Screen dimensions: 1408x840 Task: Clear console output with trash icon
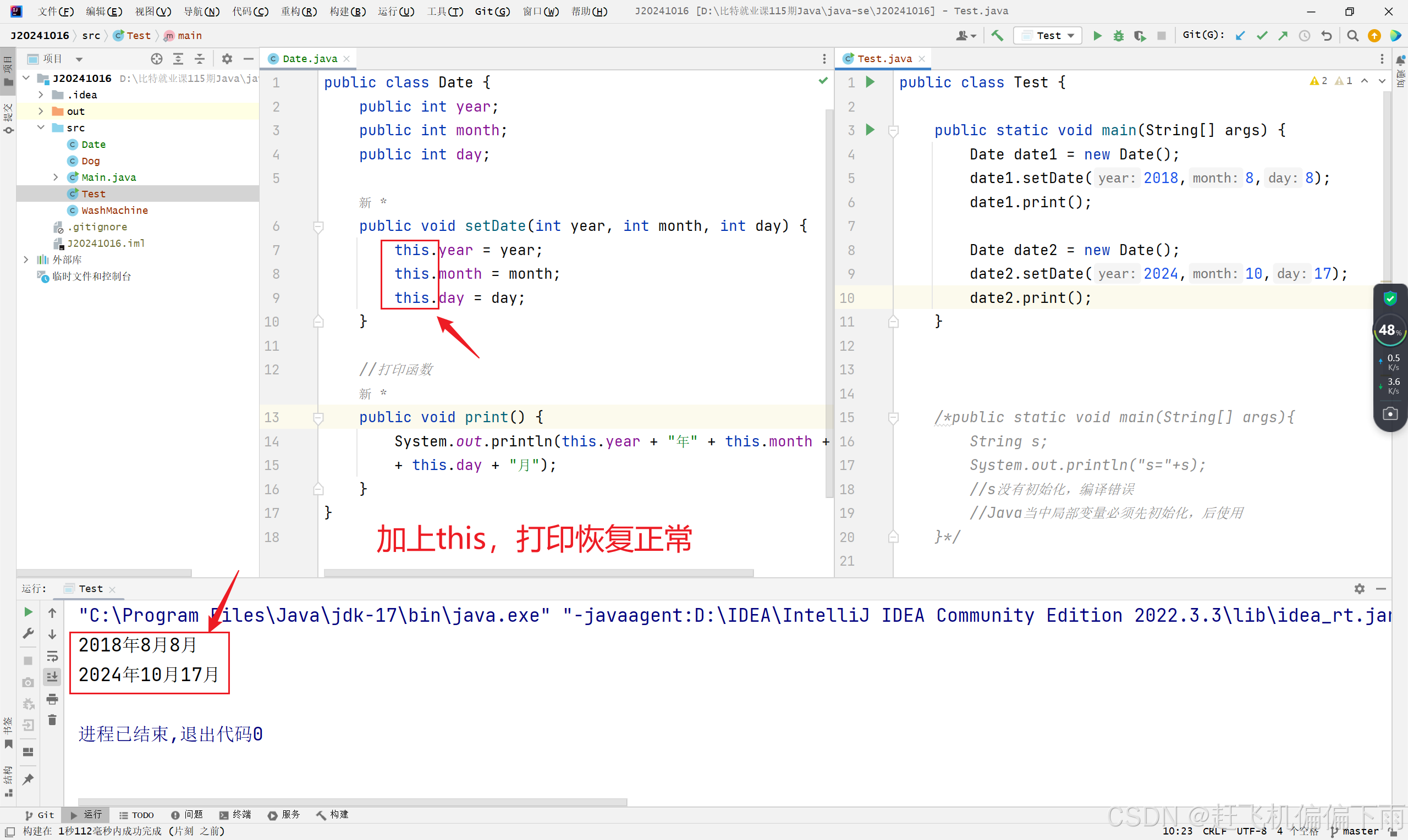52,720
